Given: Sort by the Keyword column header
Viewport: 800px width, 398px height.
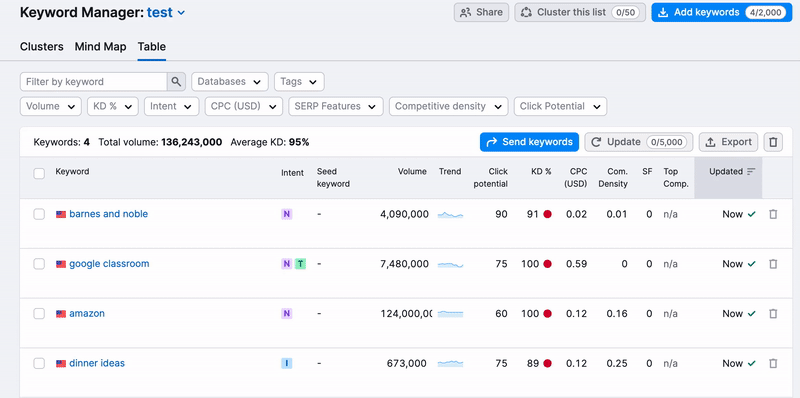Looking at the screenshot, I should (72, 172).
